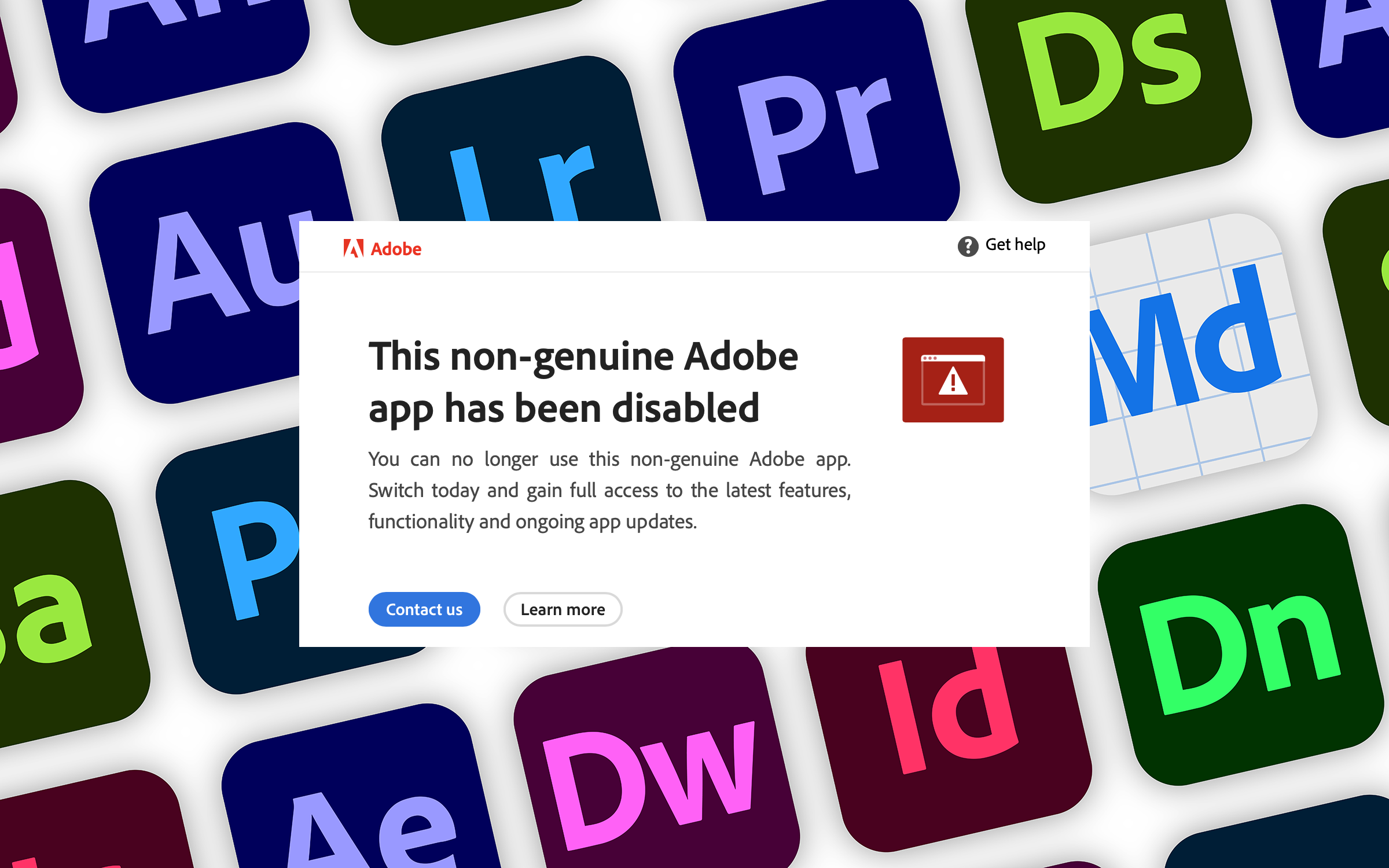The width and height of the screenshot is (1389, 868).
Task: Open the Get help link
Action: 1015,245
